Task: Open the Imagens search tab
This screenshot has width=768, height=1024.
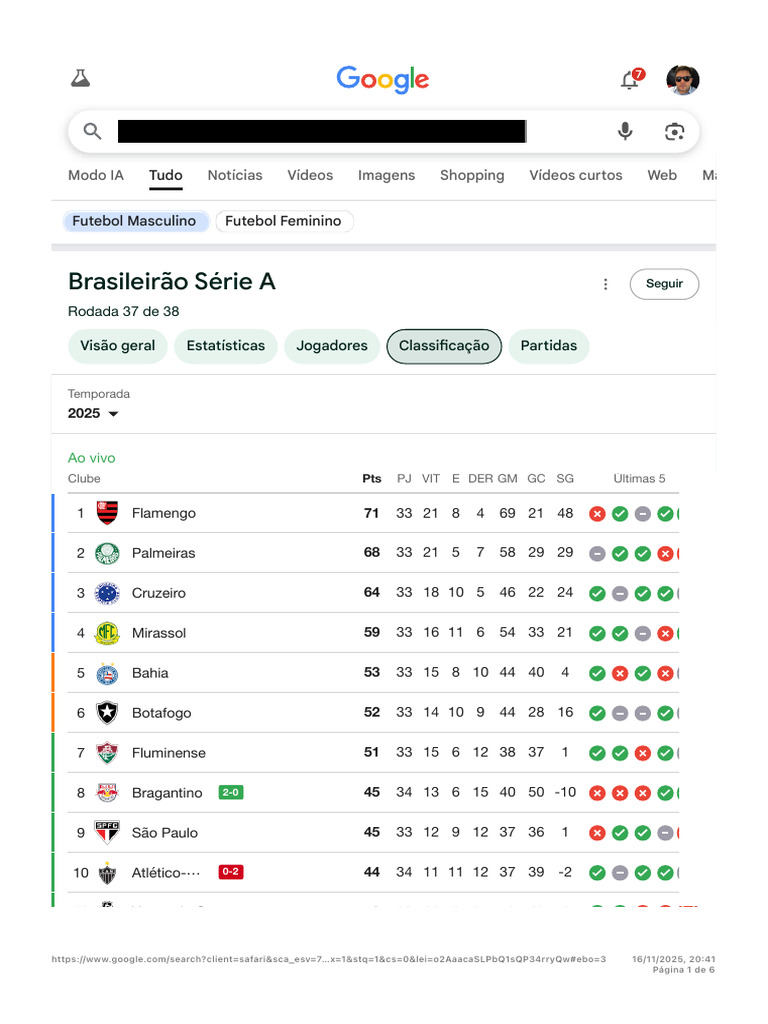Action: click(386, 175)
